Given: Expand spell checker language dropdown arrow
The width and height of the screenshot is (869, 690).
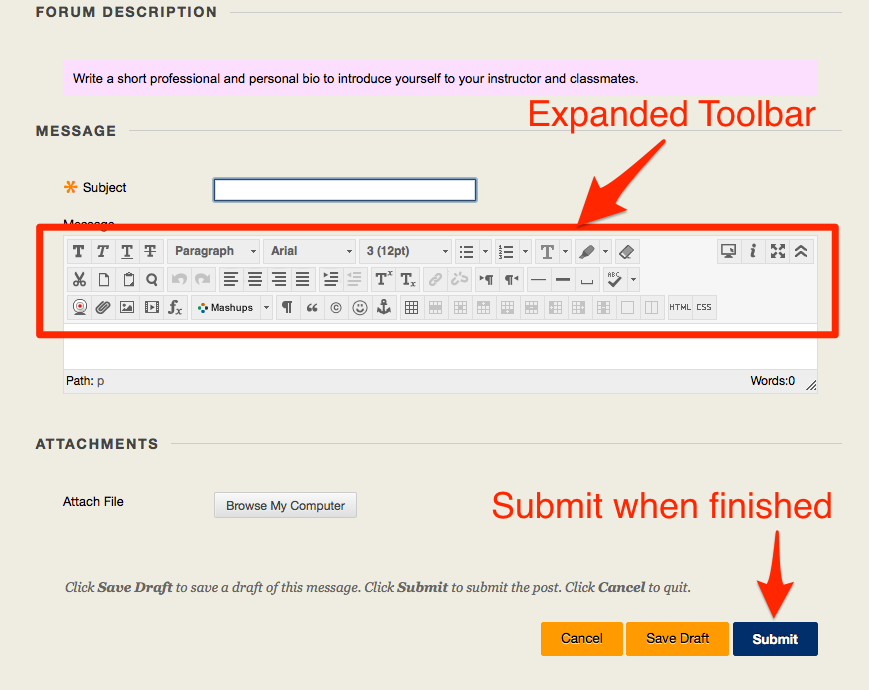Looking at the screenshot, I should [x=633, y=280].
